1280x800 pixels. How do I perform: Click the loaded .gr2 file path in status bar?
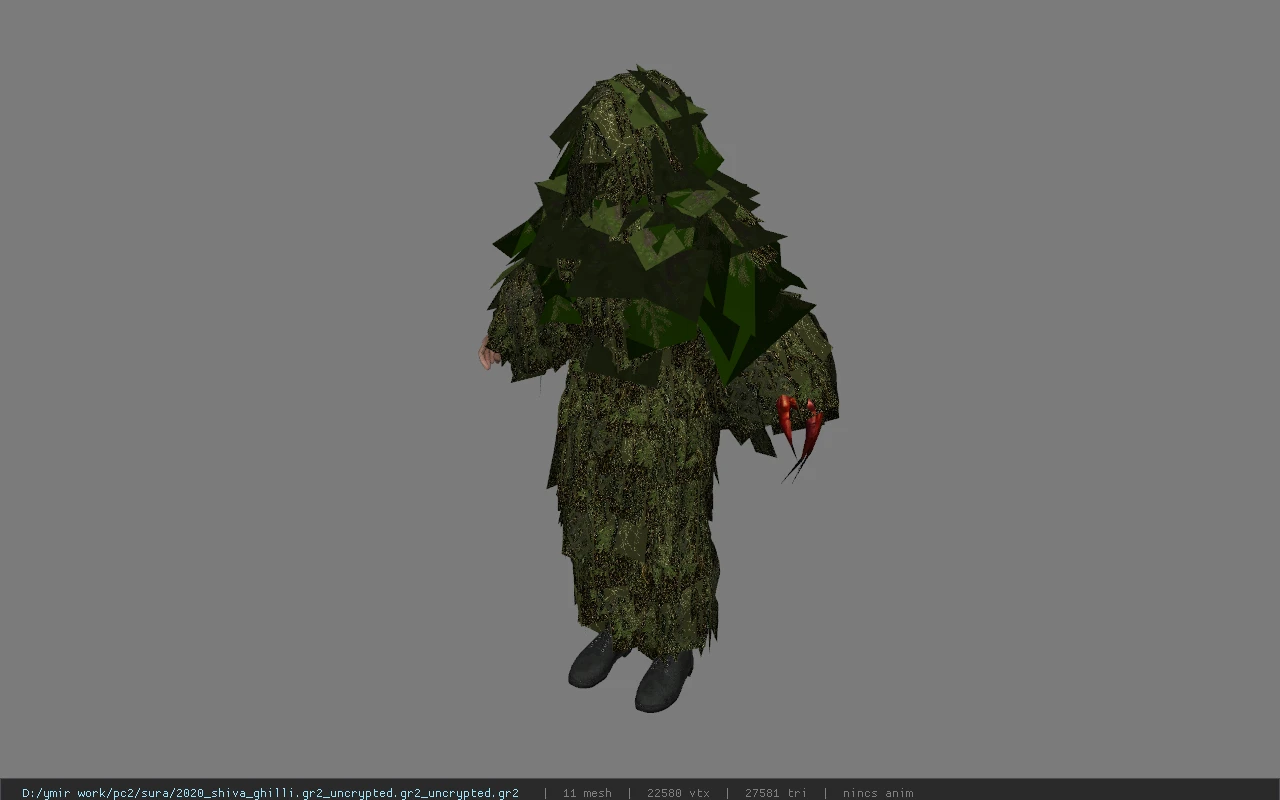(270, 792)
